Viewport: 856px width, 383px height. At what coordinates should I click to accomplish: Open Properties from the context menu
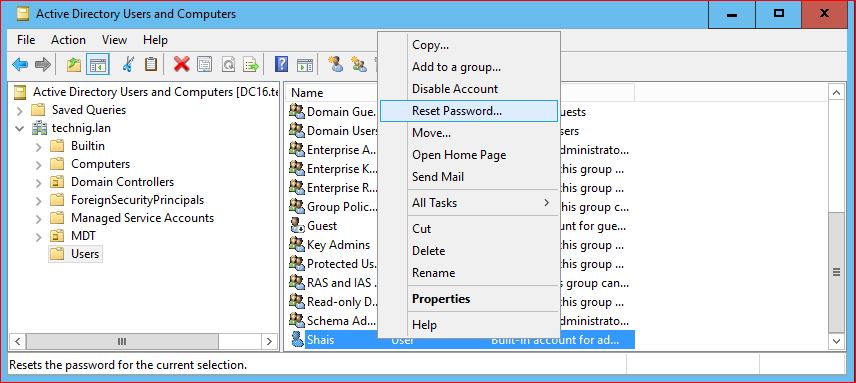(469, 298)
